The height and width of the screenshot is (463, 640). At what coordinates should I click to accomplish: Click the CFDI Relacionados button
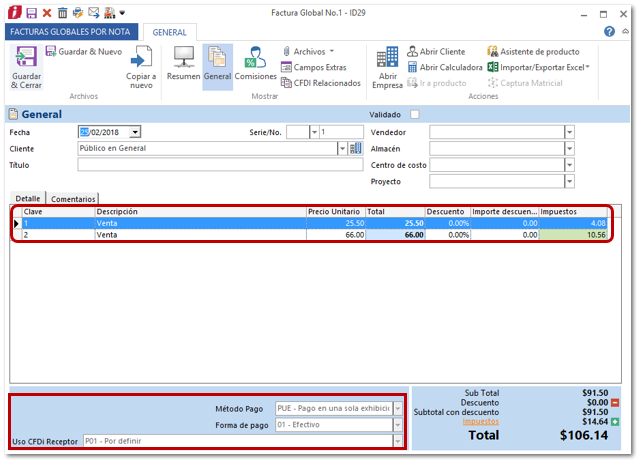pyautogui.click(x=320, y=83)
